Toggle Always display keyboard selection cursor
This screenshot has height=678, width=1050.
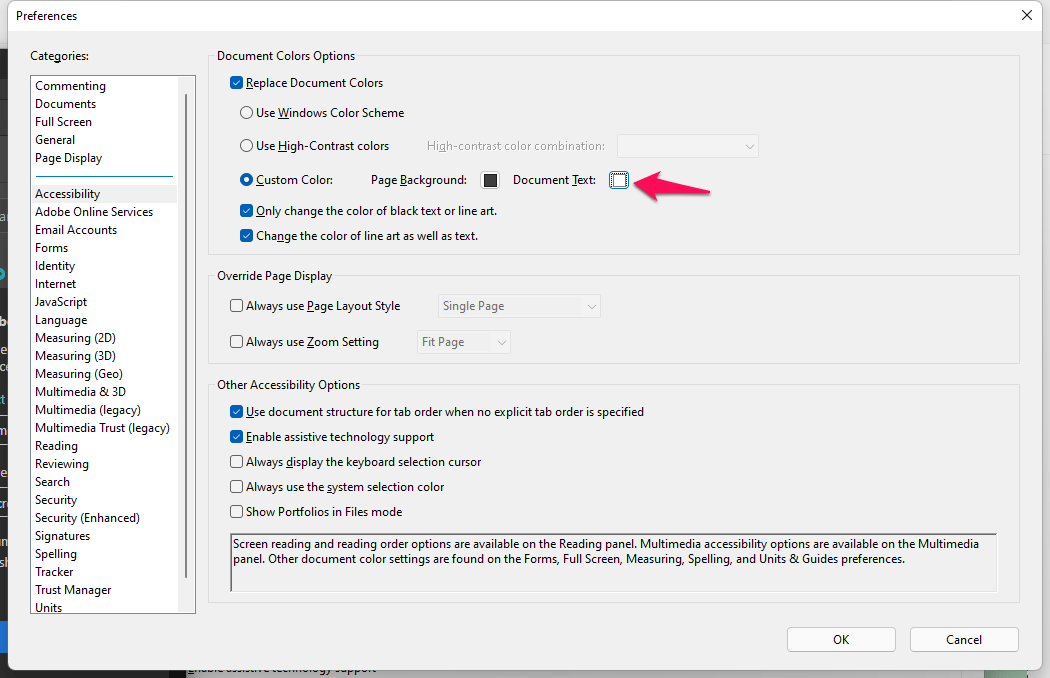(237, 462)
